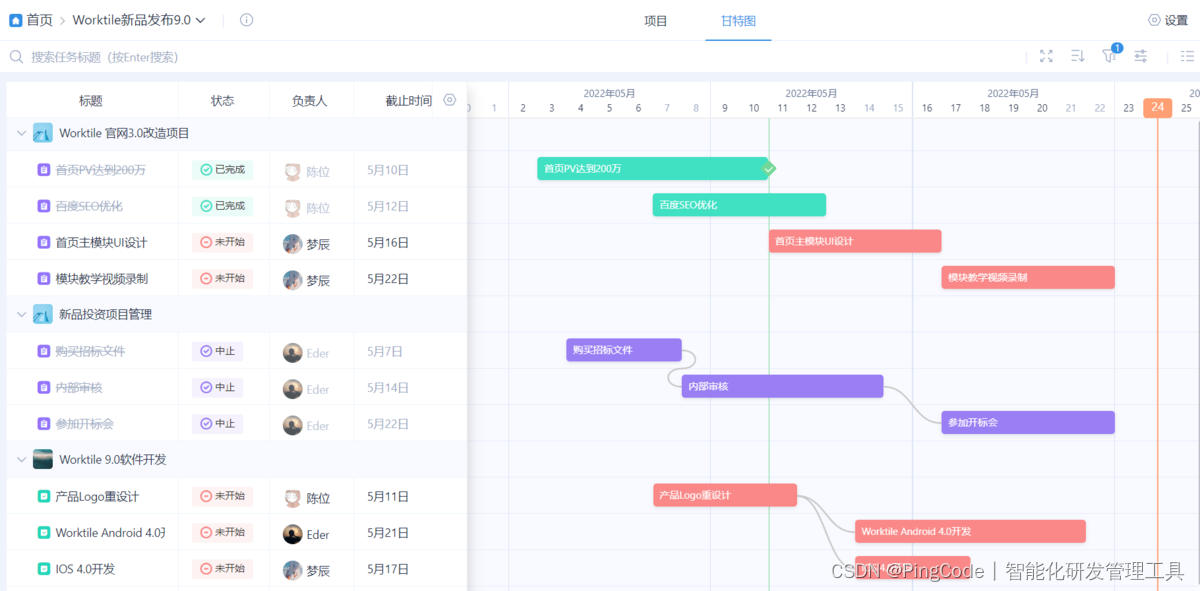Click the task icon of 首页PV达到200万
This screenshot has width=1200, height=591.
(44, 170)
